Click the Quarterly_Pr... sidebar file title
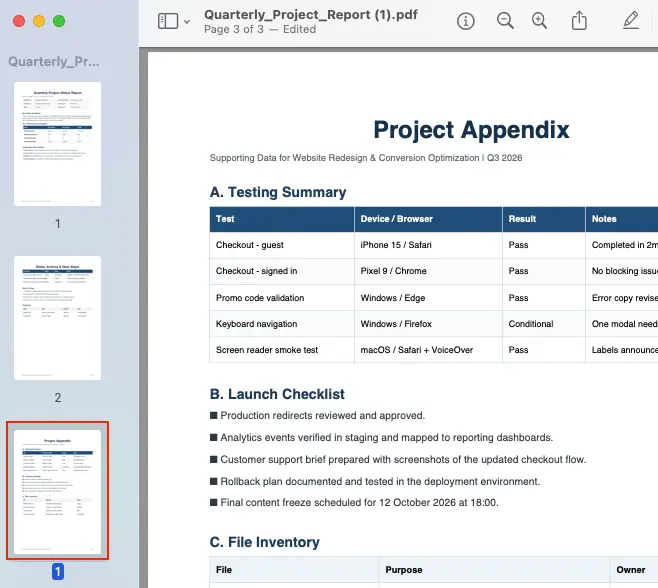The width and height of the screenshot is (658, 588). pyautogui.click(x=54, y=62)
